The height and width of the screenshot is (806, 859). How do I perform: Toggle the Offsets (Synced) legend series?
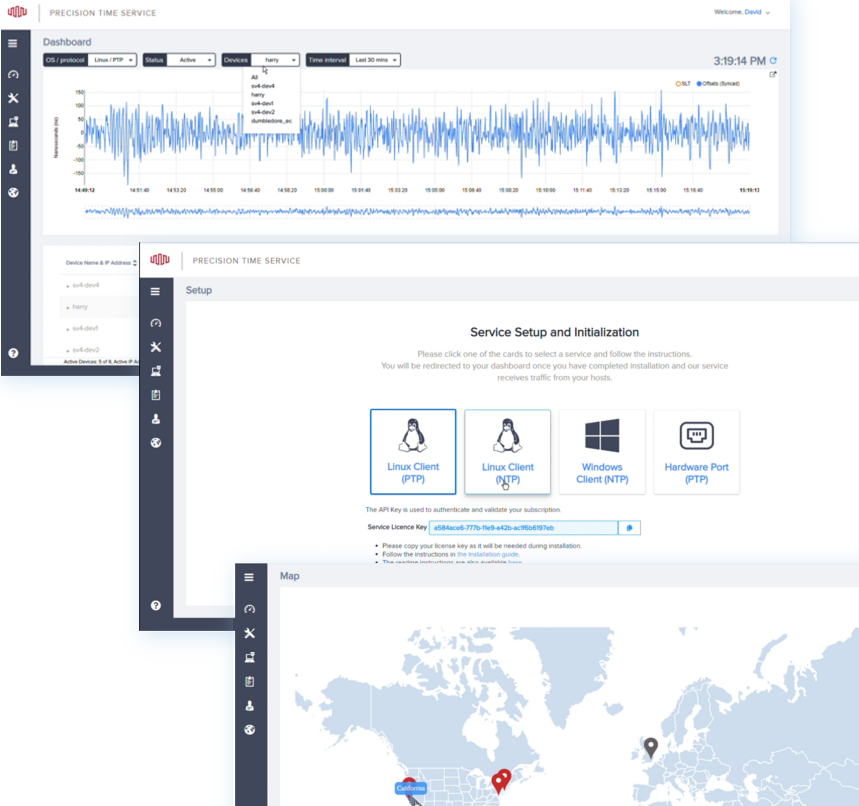pyautogui.click(x=719, y=84)
